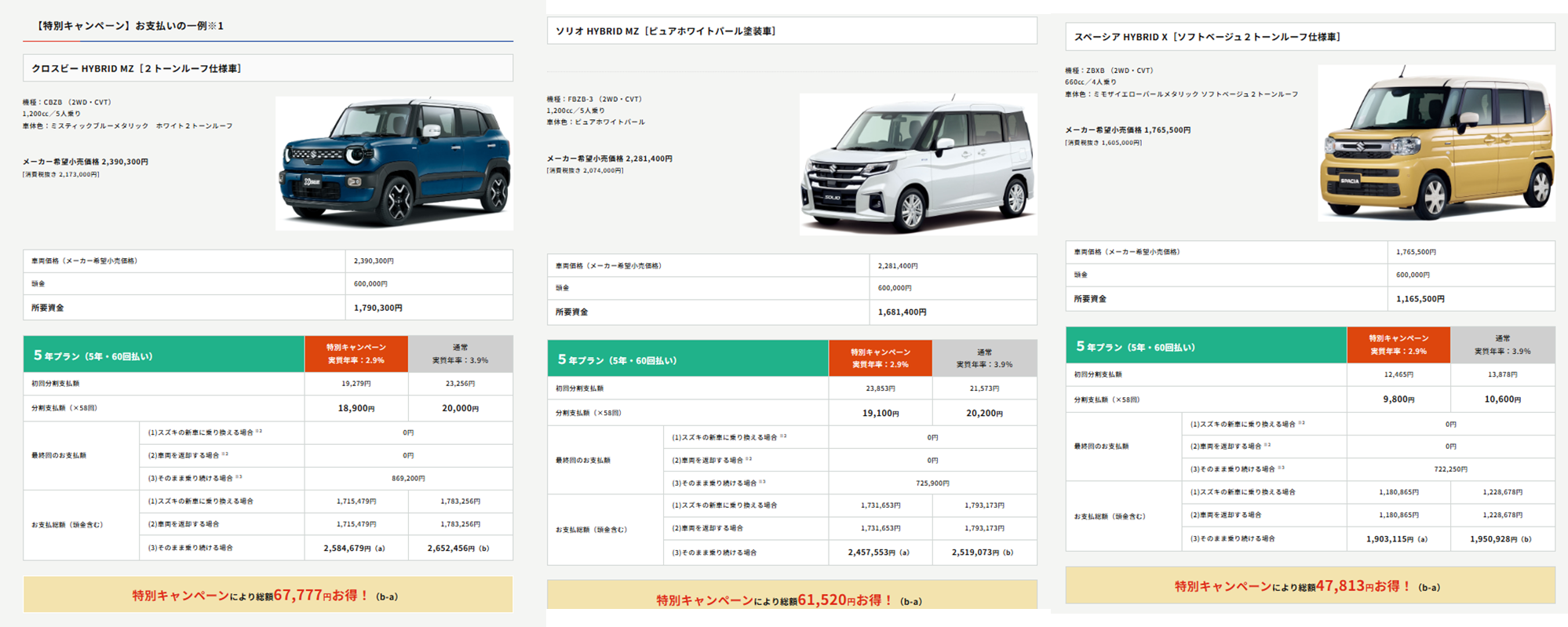Click the green 5年プラン header for Xbee
Screen dimensions: 1568x627
(x=164, y=355)
